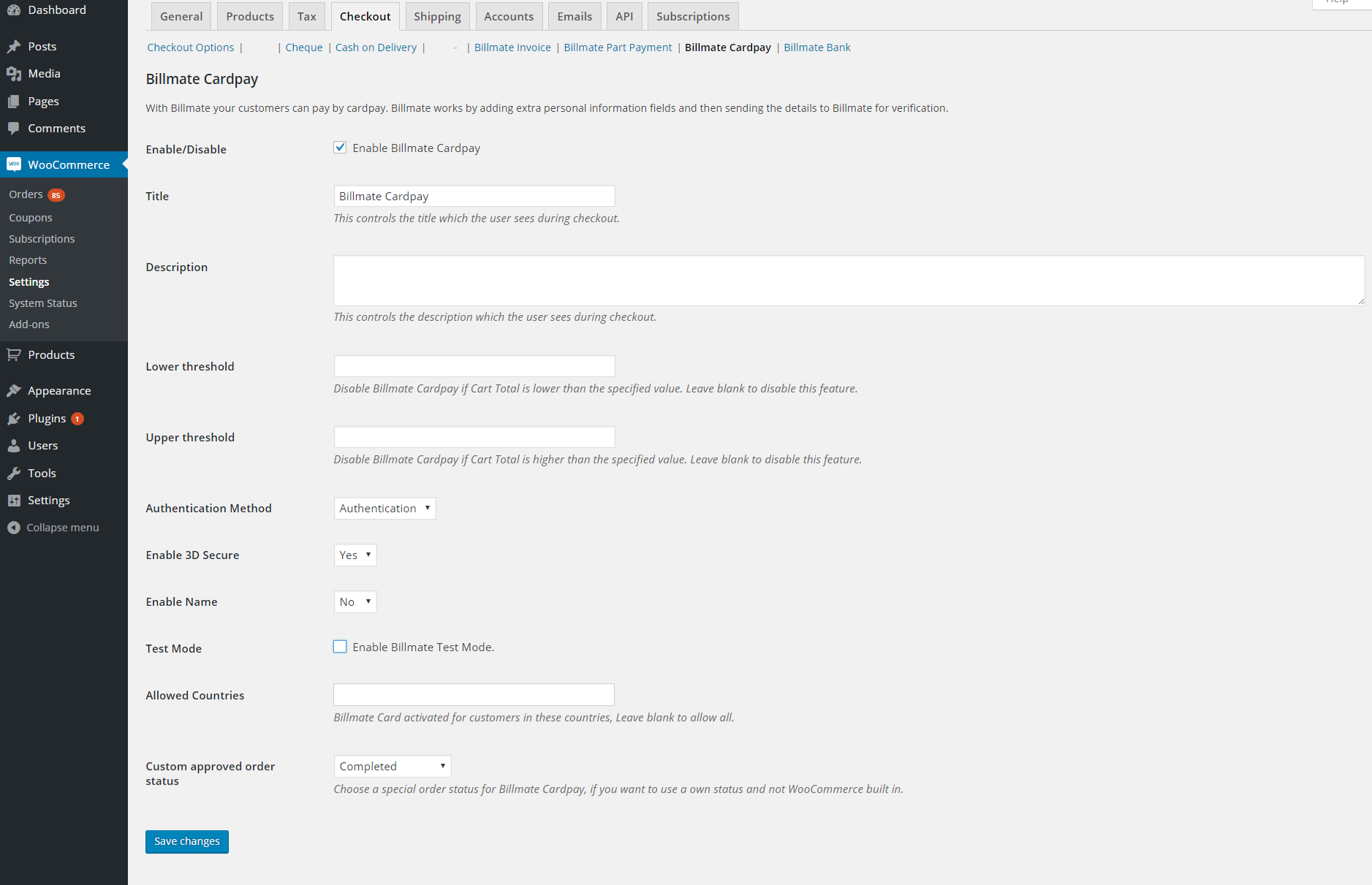Click the Comments speech bubble icon

click(x=14, y=129)
